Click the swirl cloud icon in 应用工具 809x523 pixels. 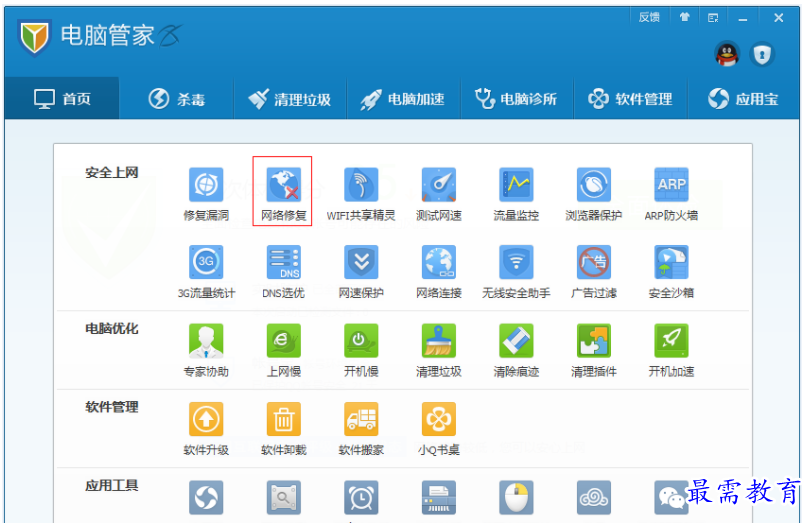593,498
